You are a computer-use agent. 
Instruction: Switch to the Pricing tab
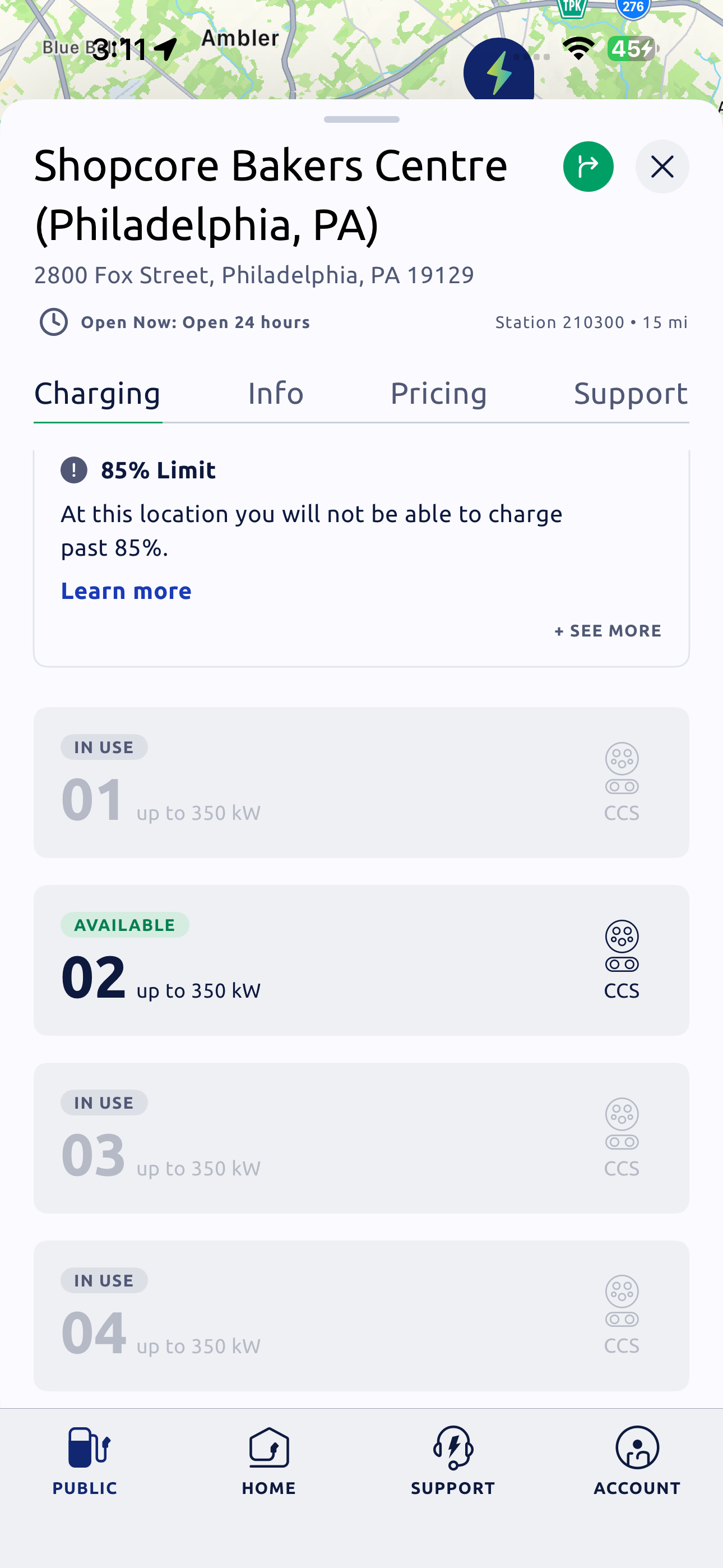438,393
